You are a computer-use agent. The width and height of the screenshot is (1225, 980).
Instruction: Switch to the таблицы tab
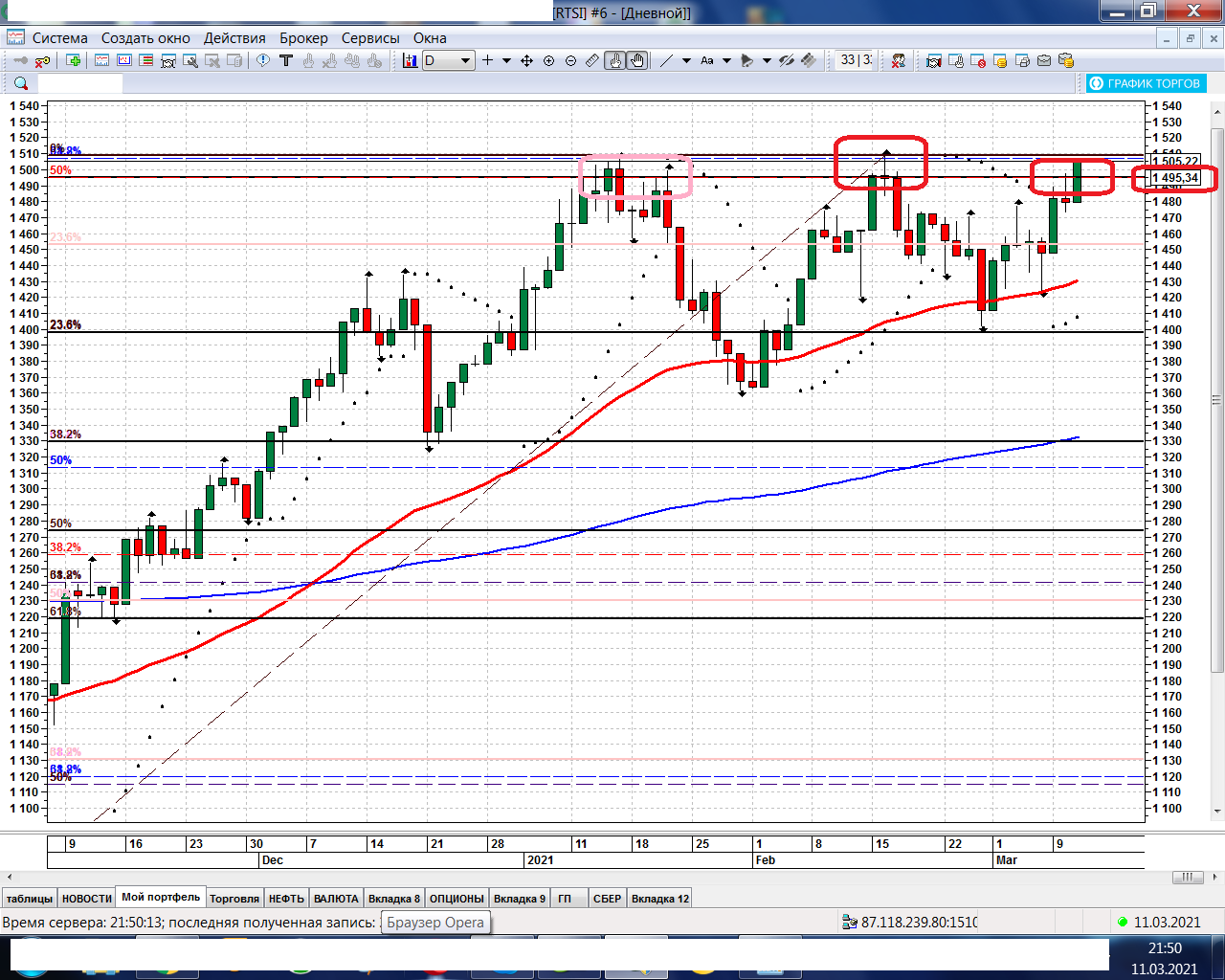(30, 899)
